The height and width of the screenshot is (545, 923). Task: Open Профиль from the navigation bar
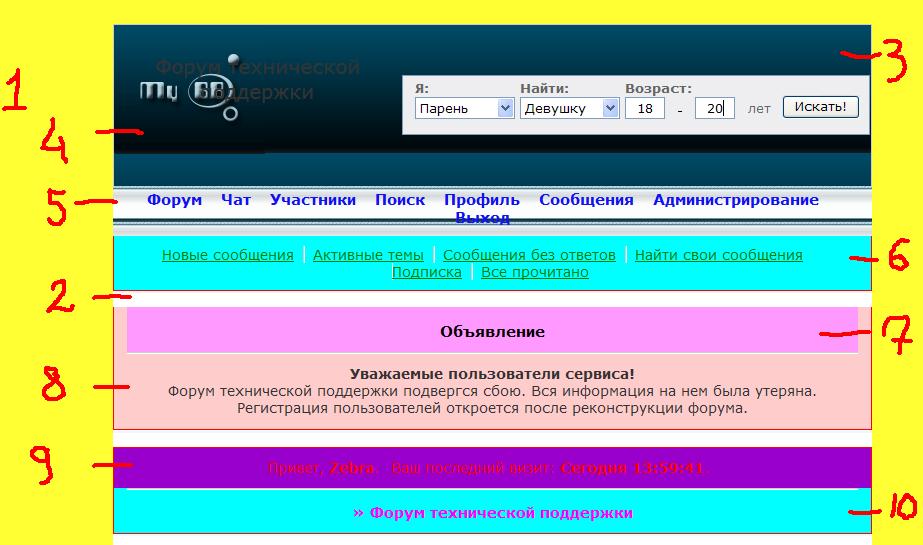482,200
